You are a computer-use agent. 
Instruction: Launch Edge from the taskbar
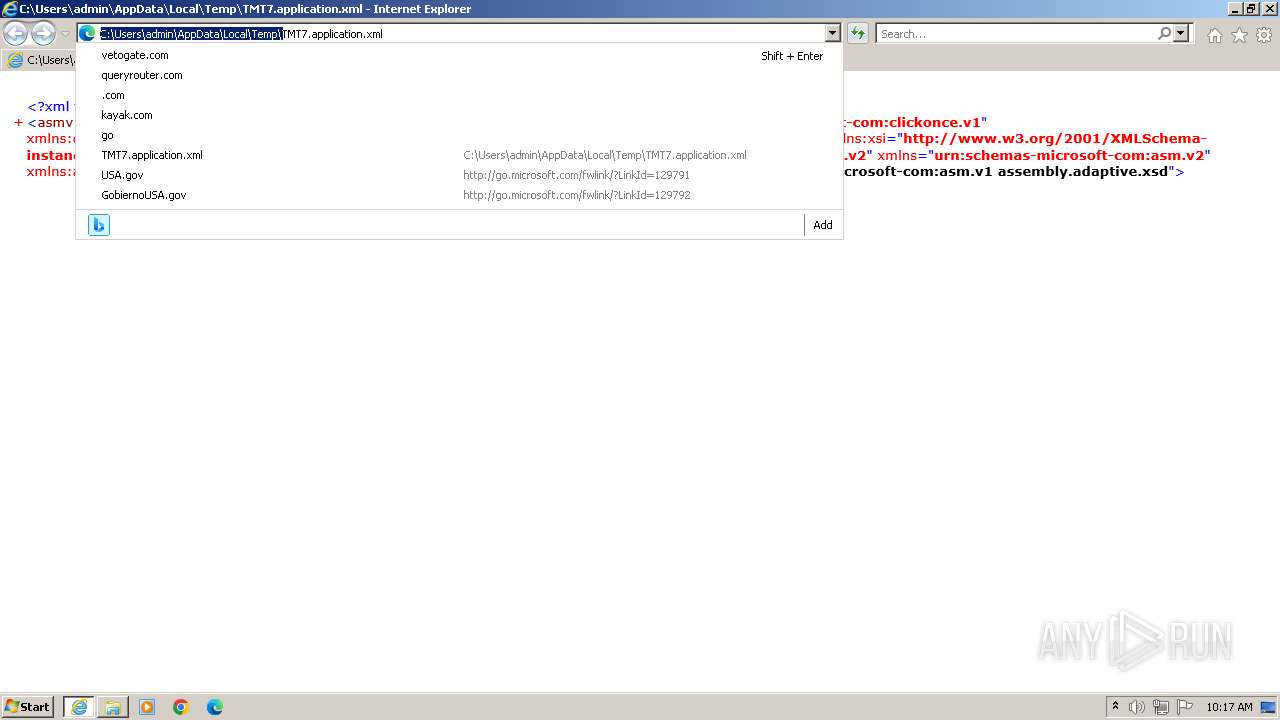tap(215, 707)
